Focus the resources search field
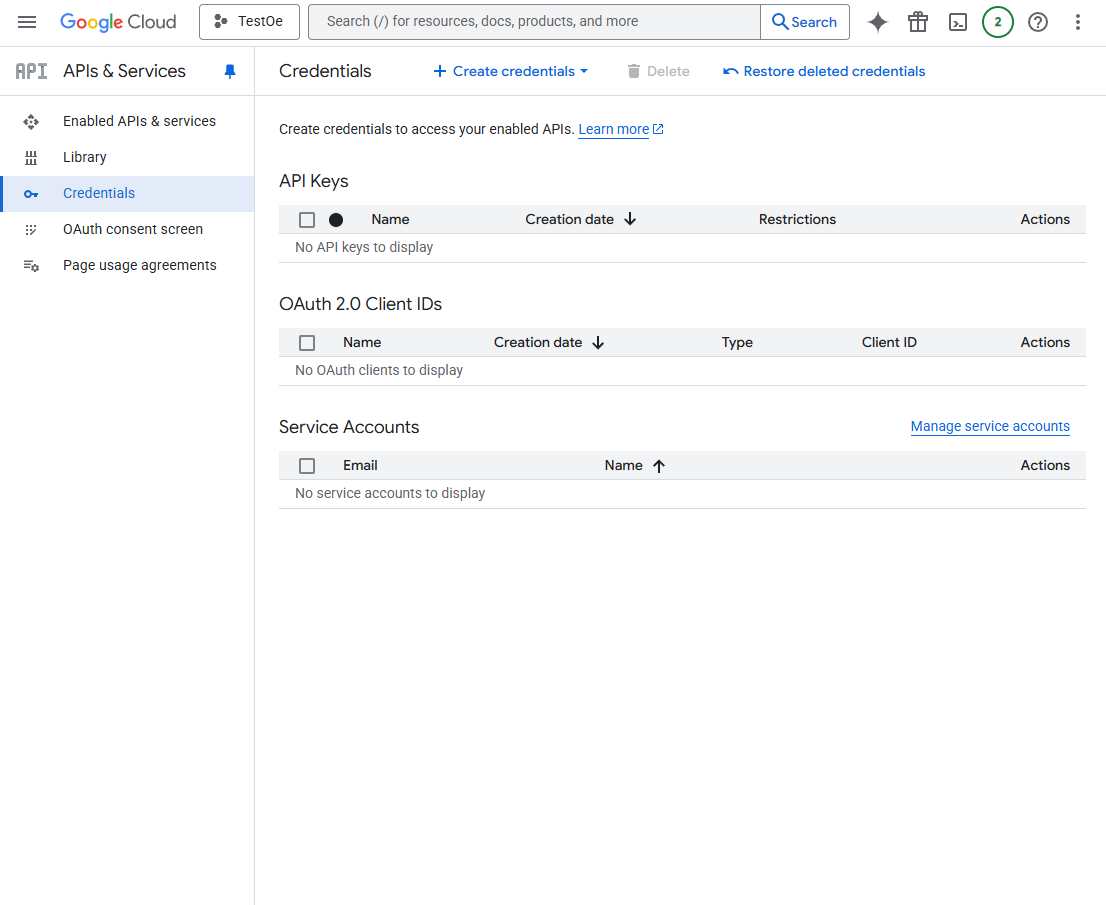Viewport: 1106px width, 905px height. [534, 22]
